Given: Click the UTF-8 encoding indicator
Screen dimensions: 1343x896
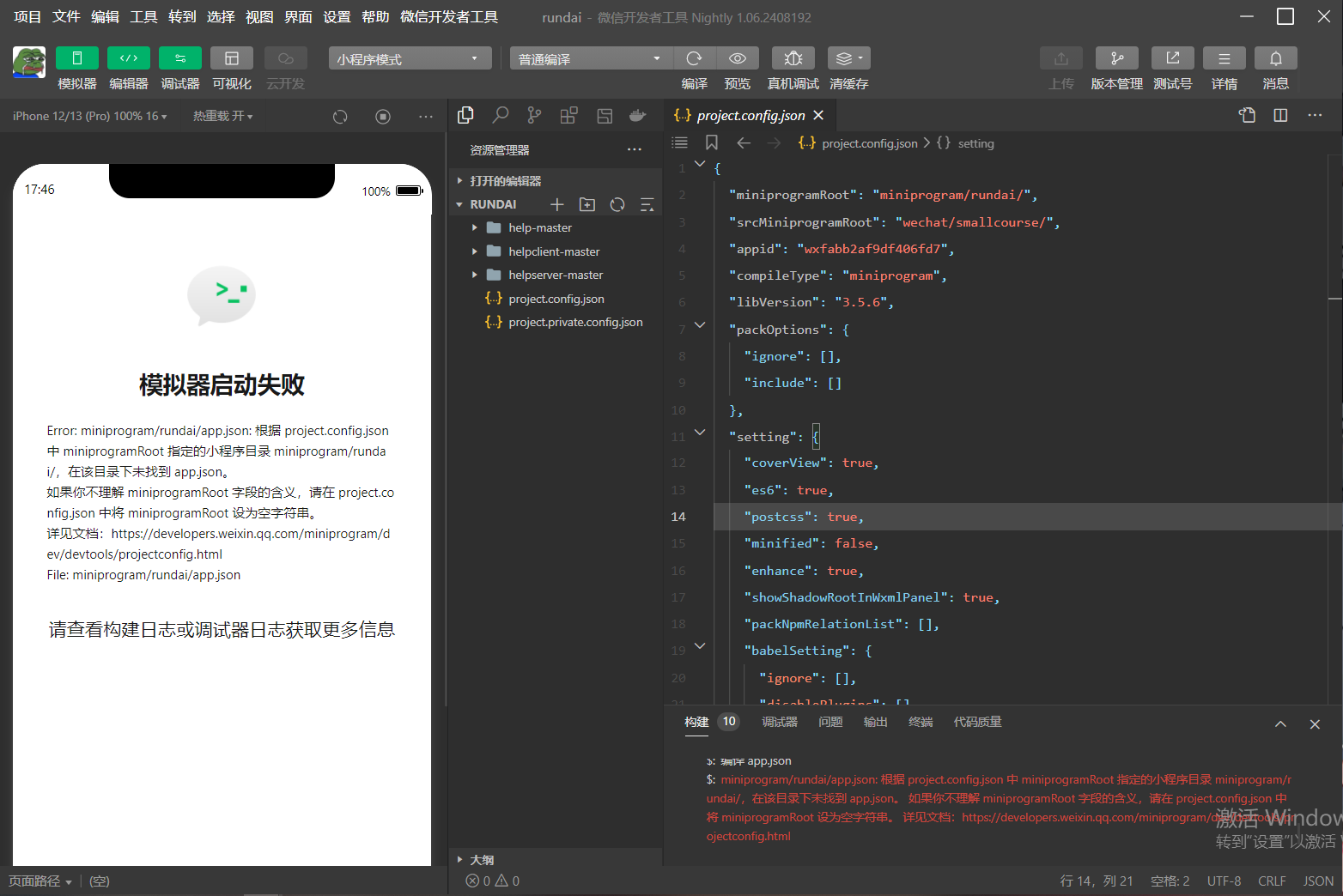Looking at the screenshot, I should pyautogui.click(x=1224, y=881).
